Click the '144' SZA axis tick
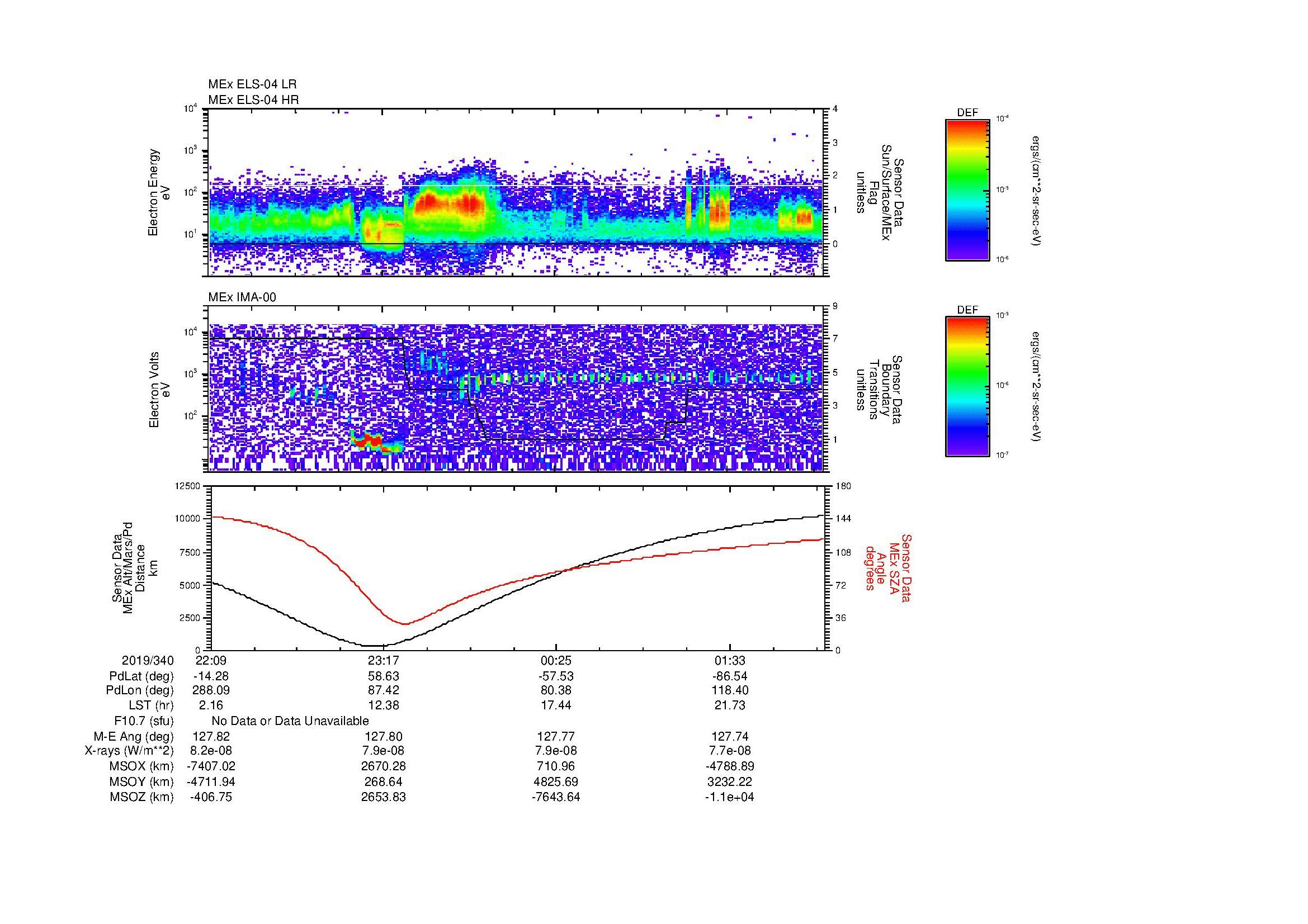 pos(843,519)
